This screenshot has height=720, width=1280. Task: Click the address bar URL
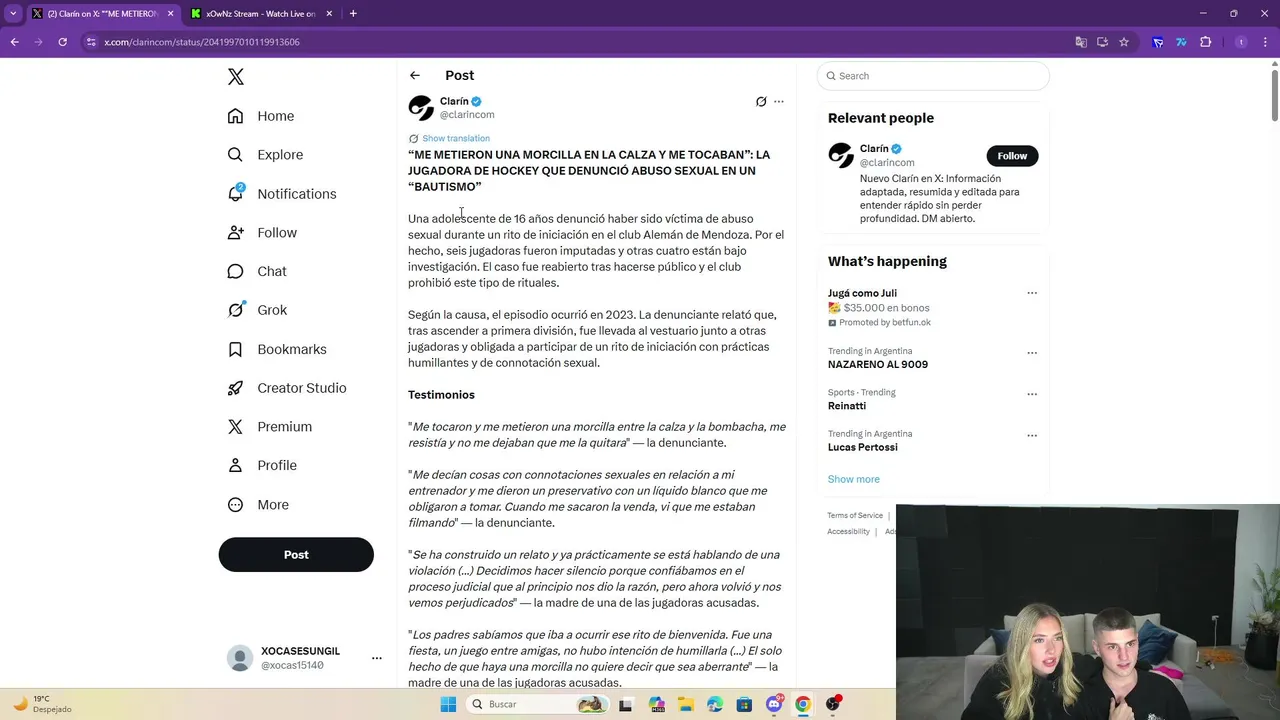click(202, 42)
